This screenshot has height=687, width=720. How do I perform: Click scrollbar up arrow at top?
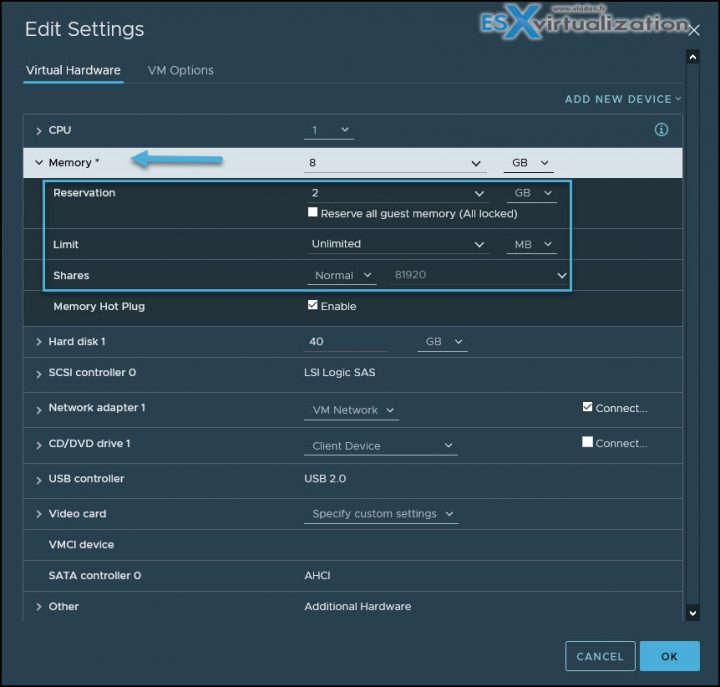pos(692,57)
